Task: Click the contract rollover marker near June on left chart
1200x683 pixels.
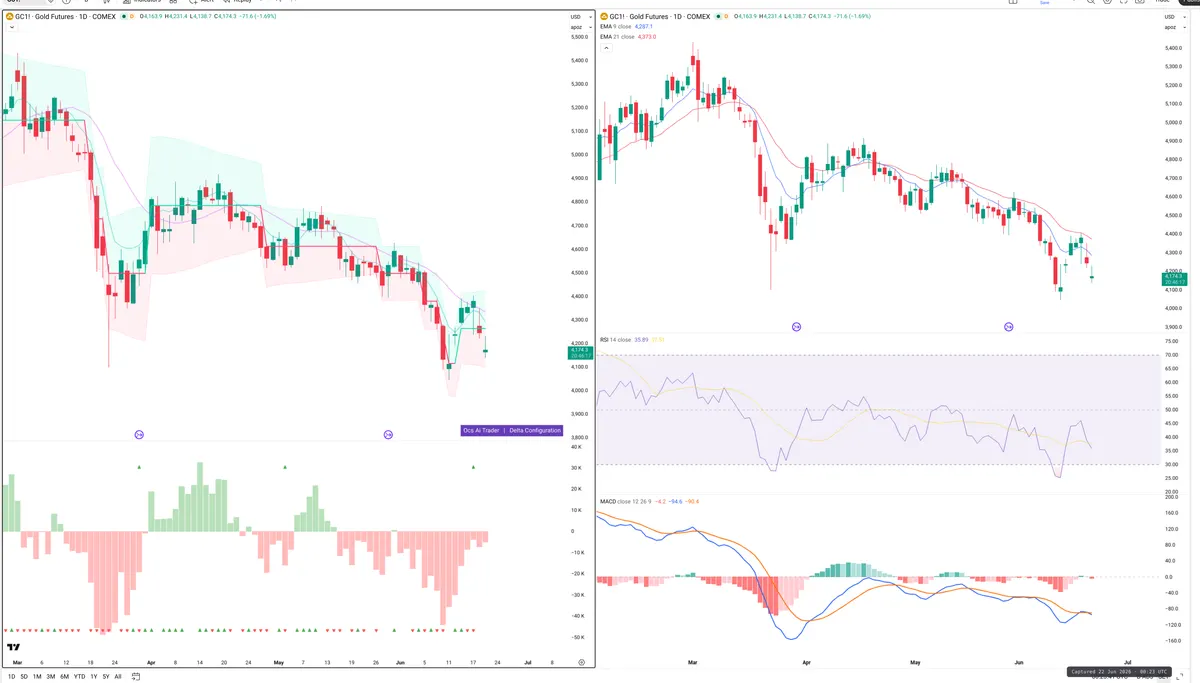Action: click(x=388, y=434)
